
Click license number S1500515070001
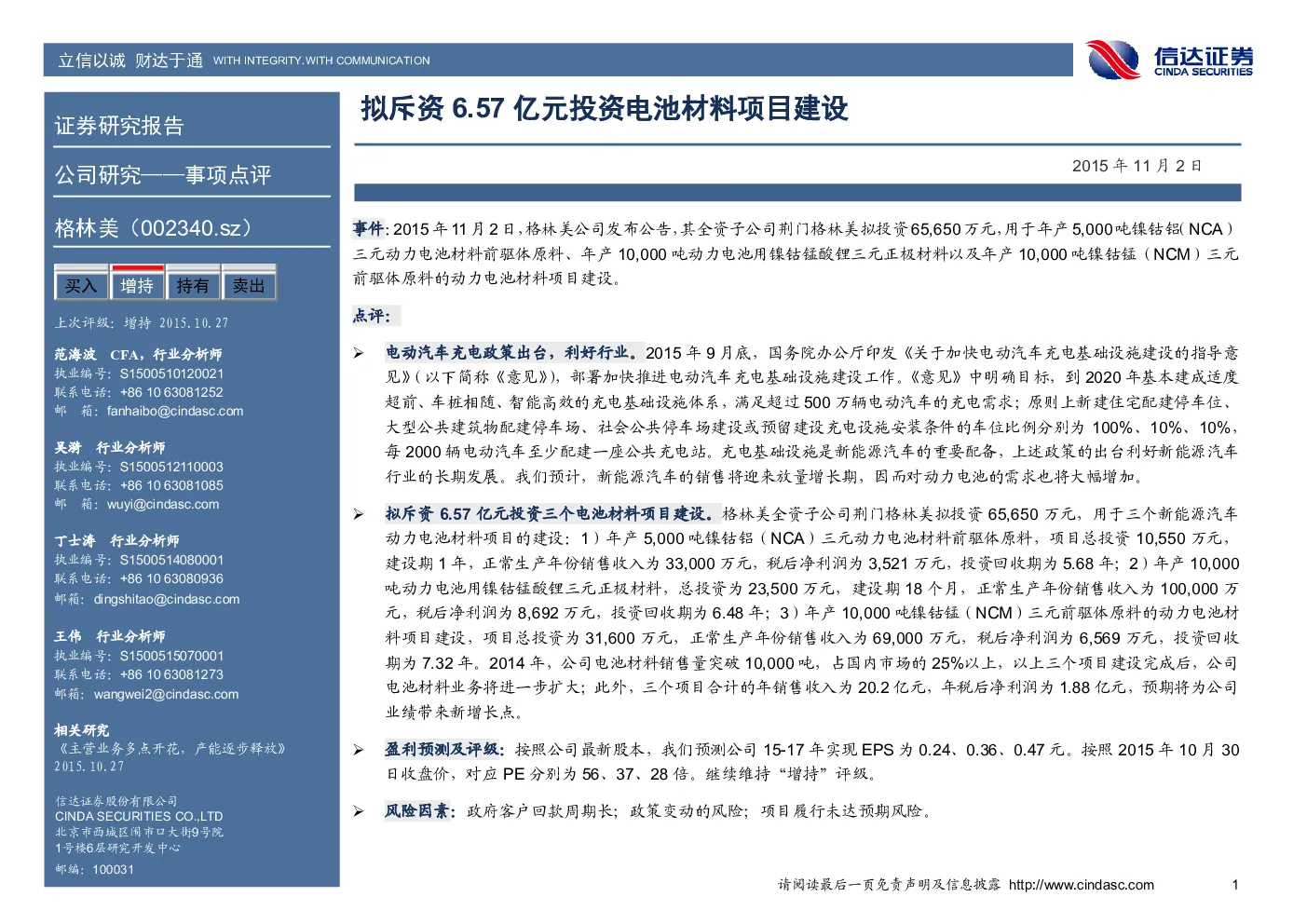[x=171, y=656]
